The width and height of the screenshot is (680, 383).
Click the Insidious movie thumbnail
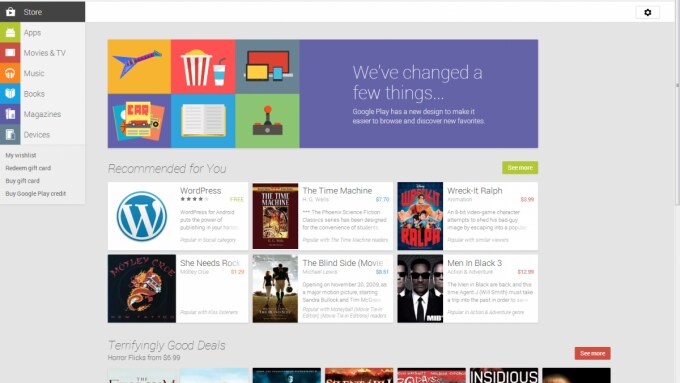coord(503,376)
